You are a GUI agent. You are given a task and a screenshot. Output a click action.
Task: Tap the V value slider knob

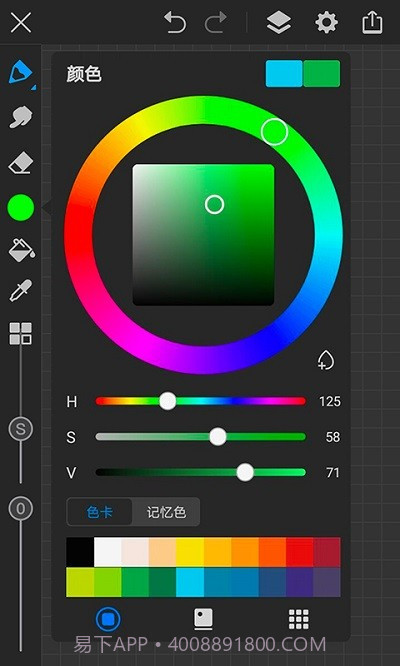(245, 472)
